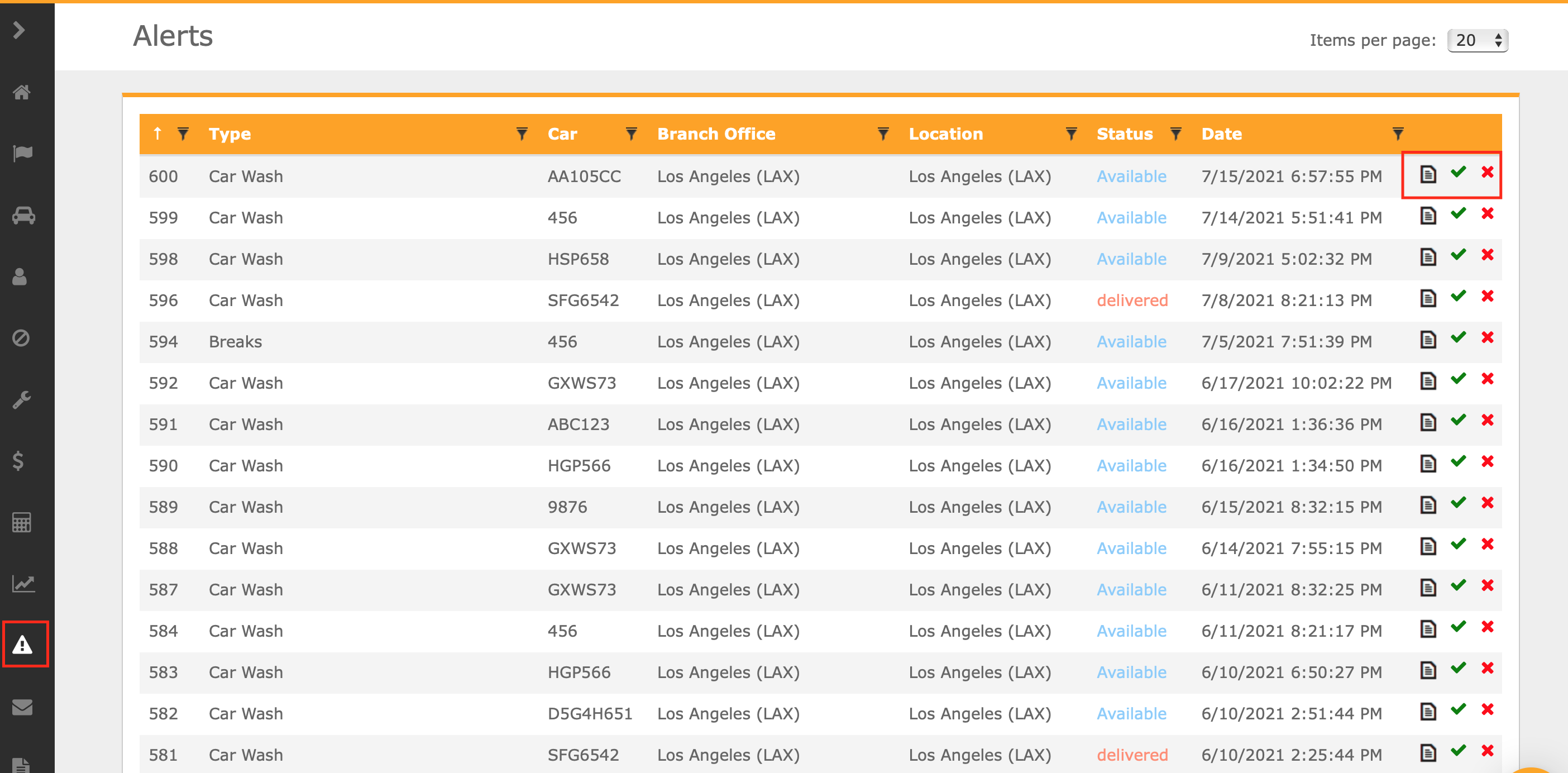
Task: Open the car icon in the sidebar
Action: 23,216
